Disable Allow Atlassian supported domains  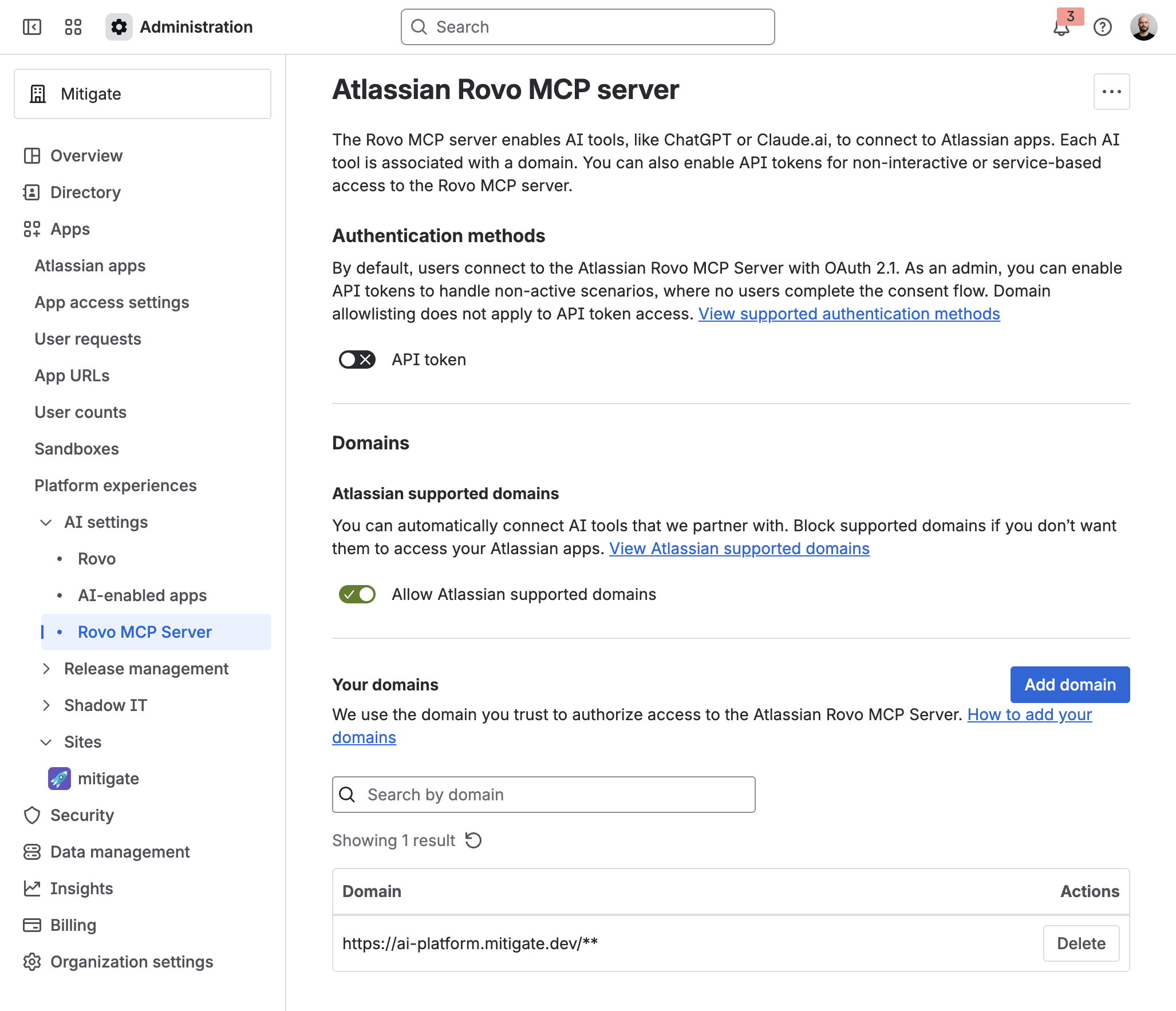coord(357,594)
